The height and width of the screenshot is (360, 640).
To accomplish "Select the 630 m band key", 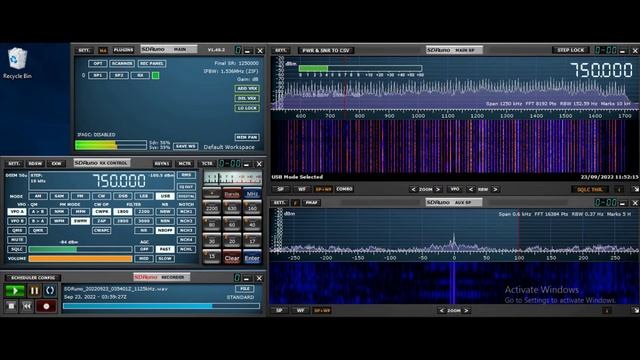I will tap(232, 208).
